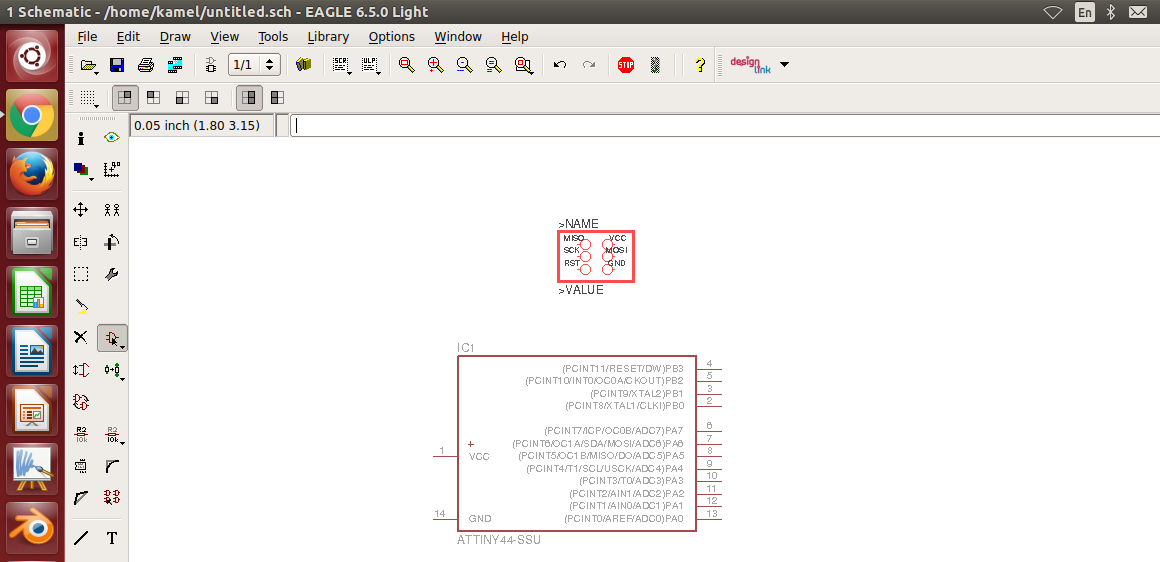
Task: Toggle the fifth active option button
Action: coord(249,97)
